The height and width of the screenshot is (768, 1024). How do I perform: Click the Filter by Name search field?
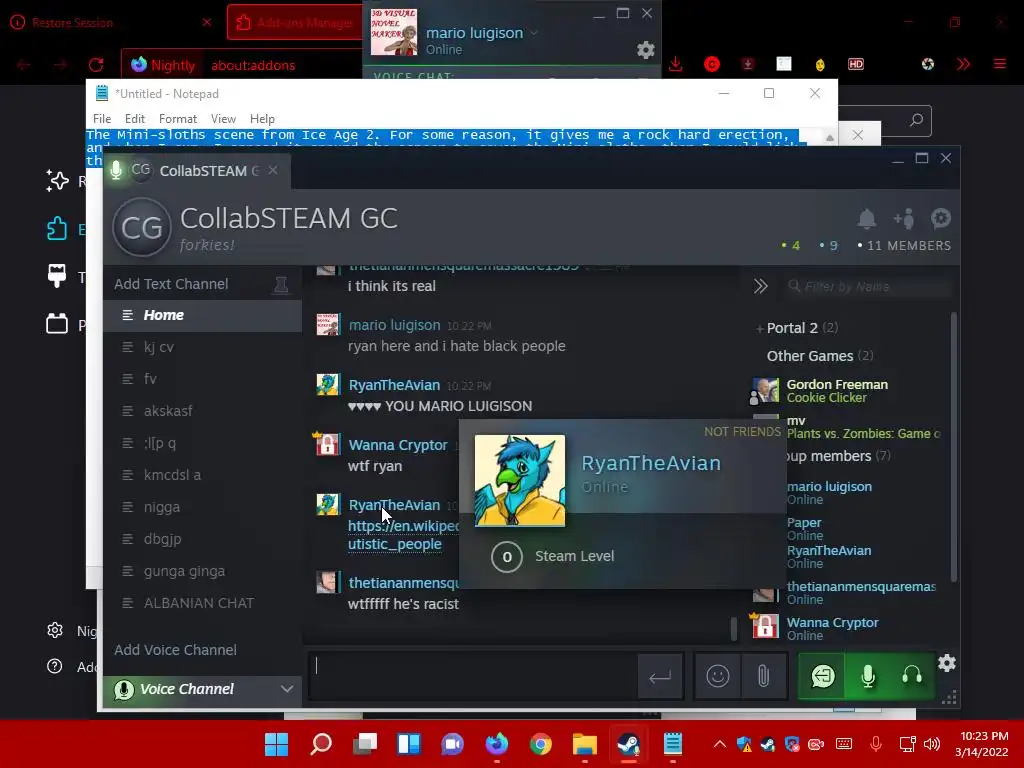tap(869, 286)
